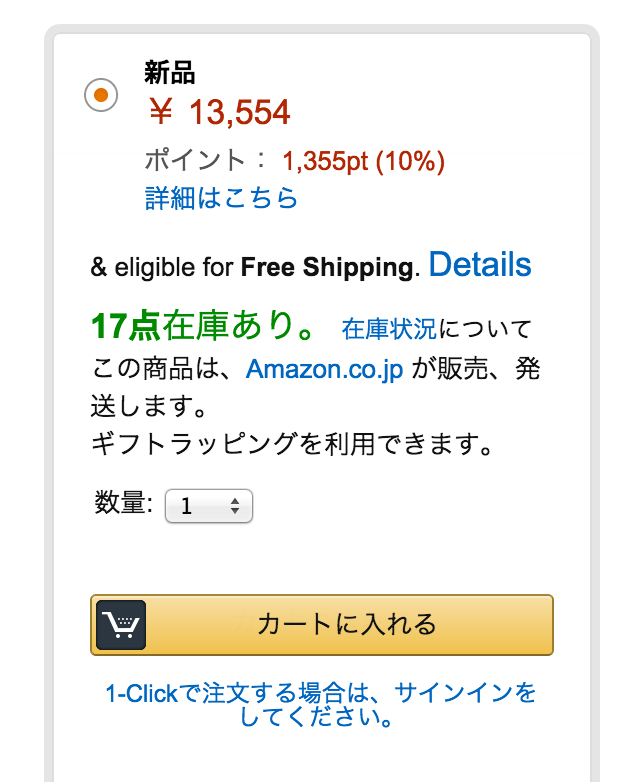Open the Free Shipping Details link
Viewport: 624px width, 782px height.
point(480,264)
